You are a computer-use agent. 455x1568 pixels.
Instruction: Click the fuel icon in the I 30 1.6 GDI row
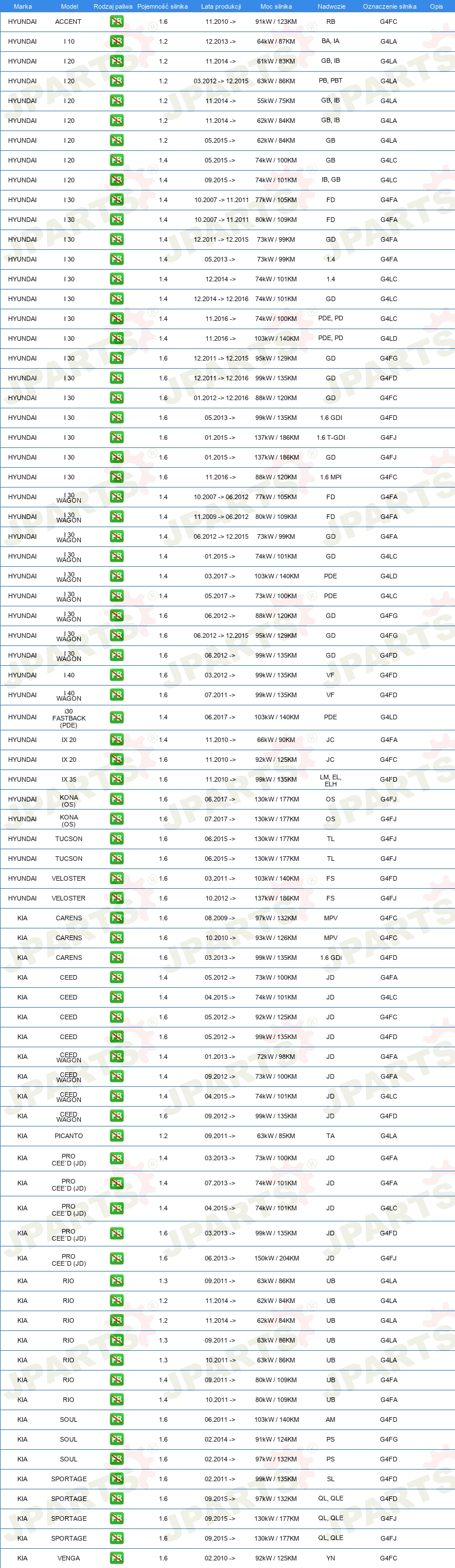[x=116, y=418]
